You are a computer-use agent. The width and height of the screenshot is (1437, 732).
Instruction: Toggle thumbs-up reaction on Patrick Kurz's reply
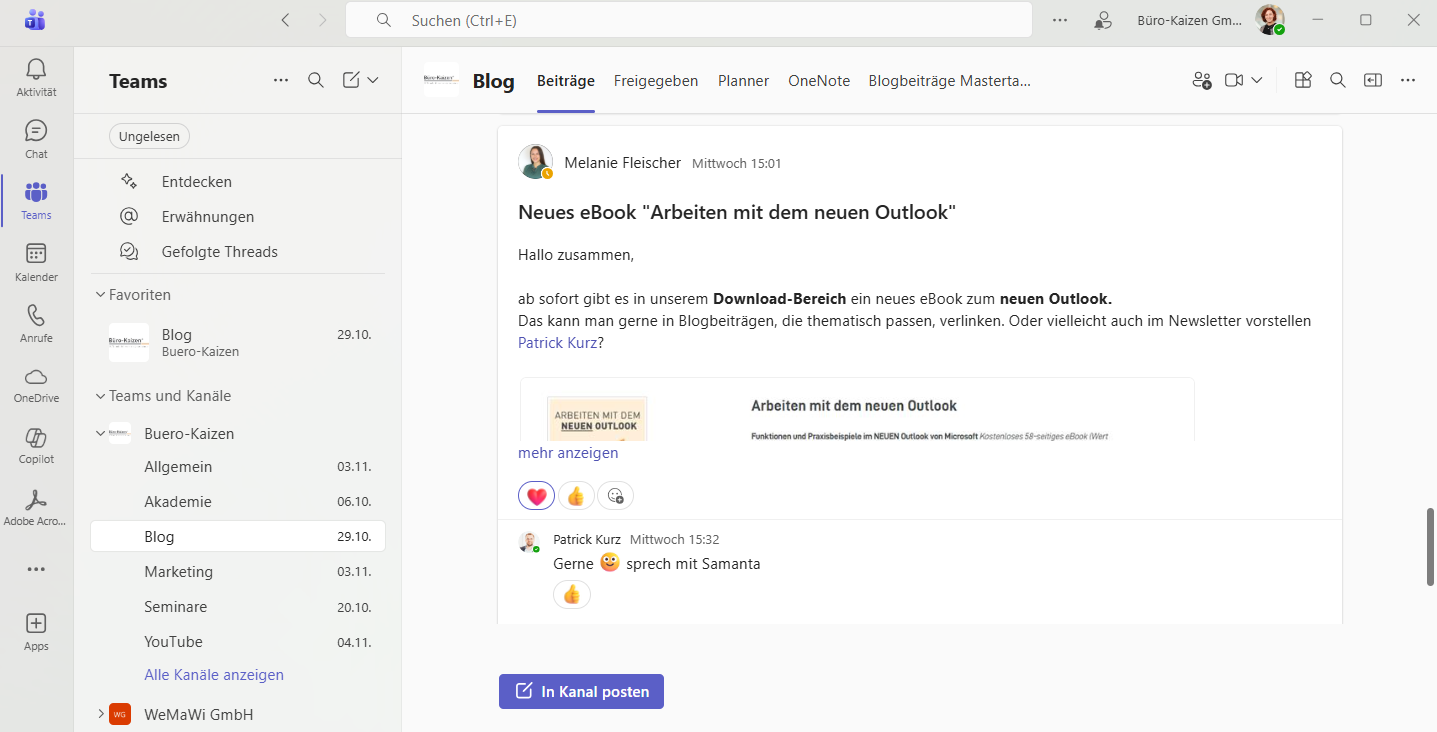[x=572, y=595]
